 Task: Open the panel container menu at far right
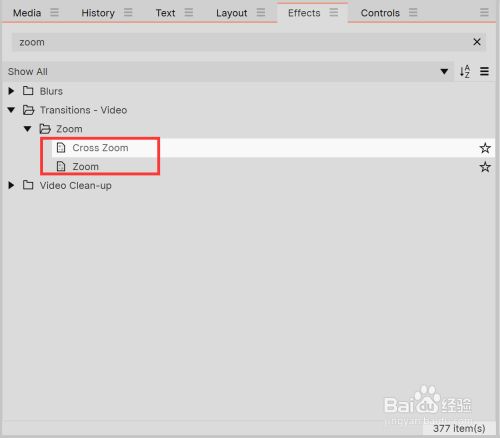[x=484, y=13]
